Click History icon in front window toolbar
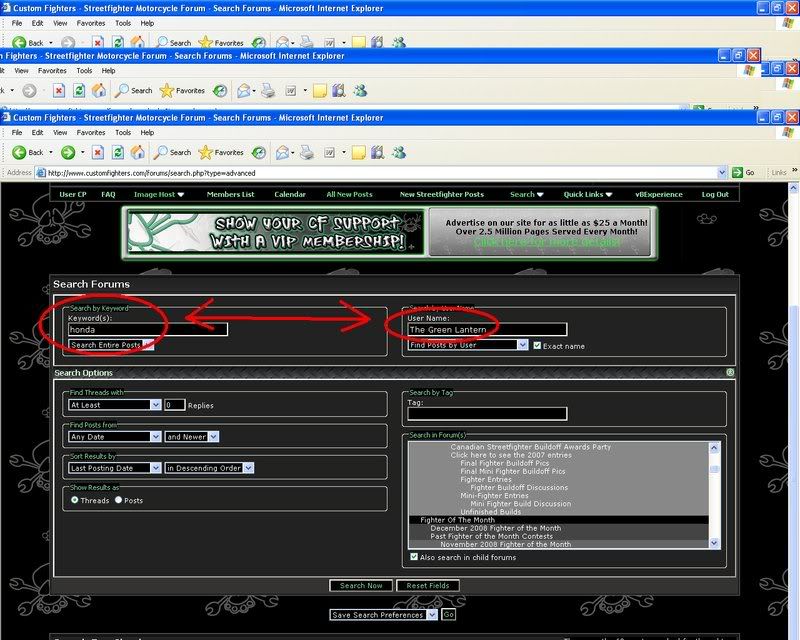The height and width of the screenshot is (640, 800). click(259, 152)
